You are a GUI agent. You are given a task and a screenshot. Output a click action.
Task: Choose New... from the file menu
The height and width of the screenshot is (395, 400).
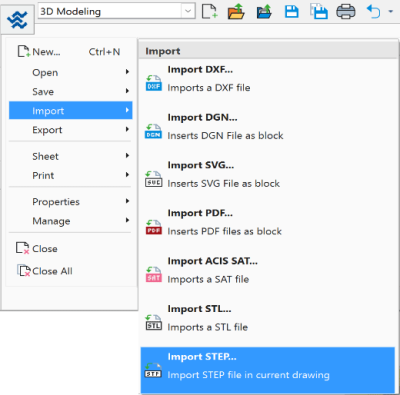coord(70,52)
